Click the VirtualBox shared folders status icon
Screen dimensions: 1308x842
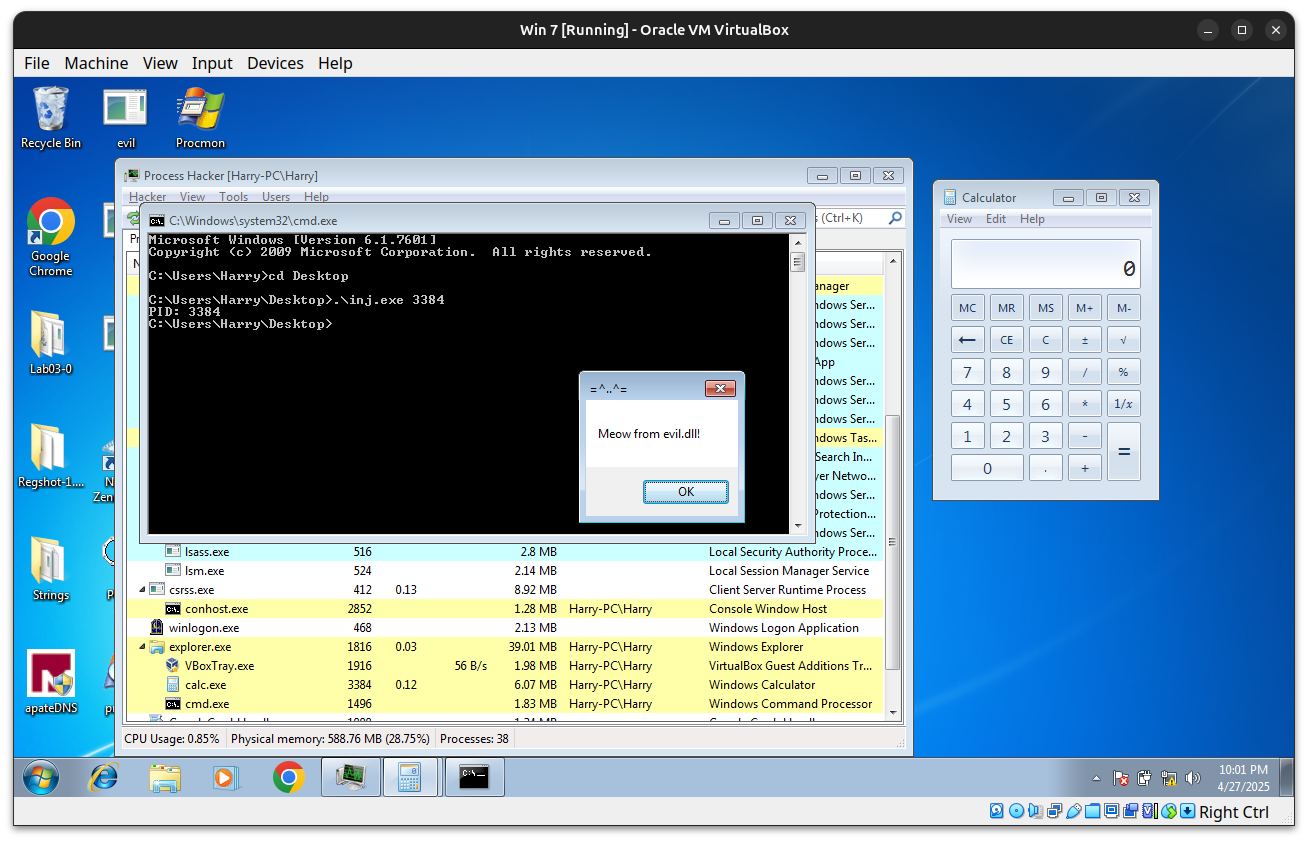click(x=1092, y=811)
